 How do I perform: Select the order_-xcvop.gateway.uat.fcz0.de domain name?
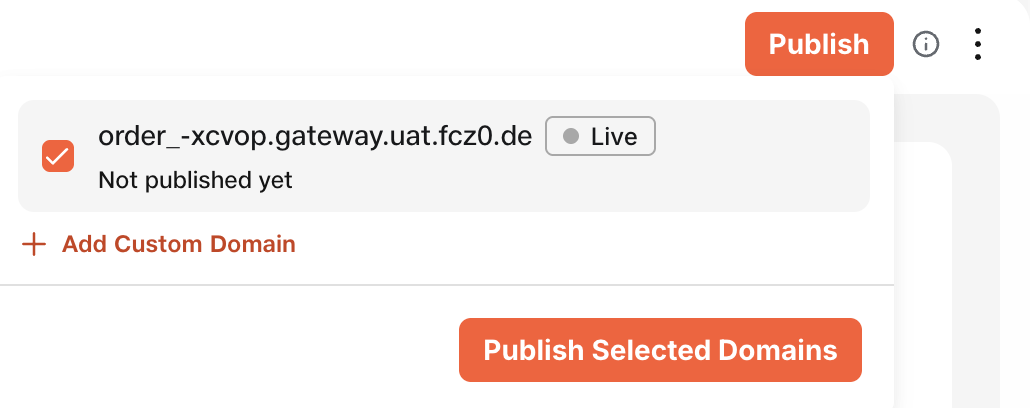pos(314,137)
